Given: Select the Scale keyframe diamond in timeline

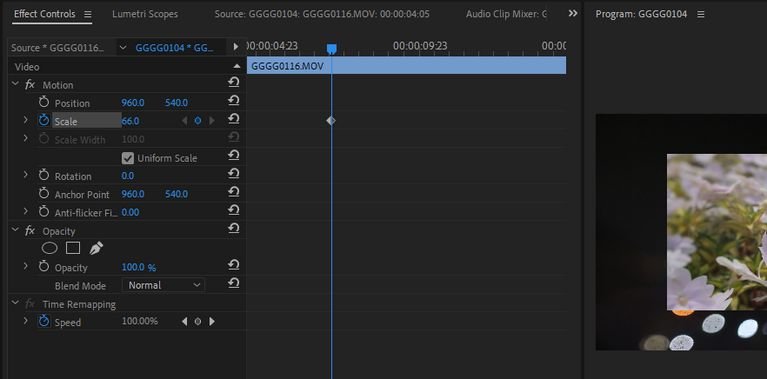Looking at the screenshot, I should [331, 120].
